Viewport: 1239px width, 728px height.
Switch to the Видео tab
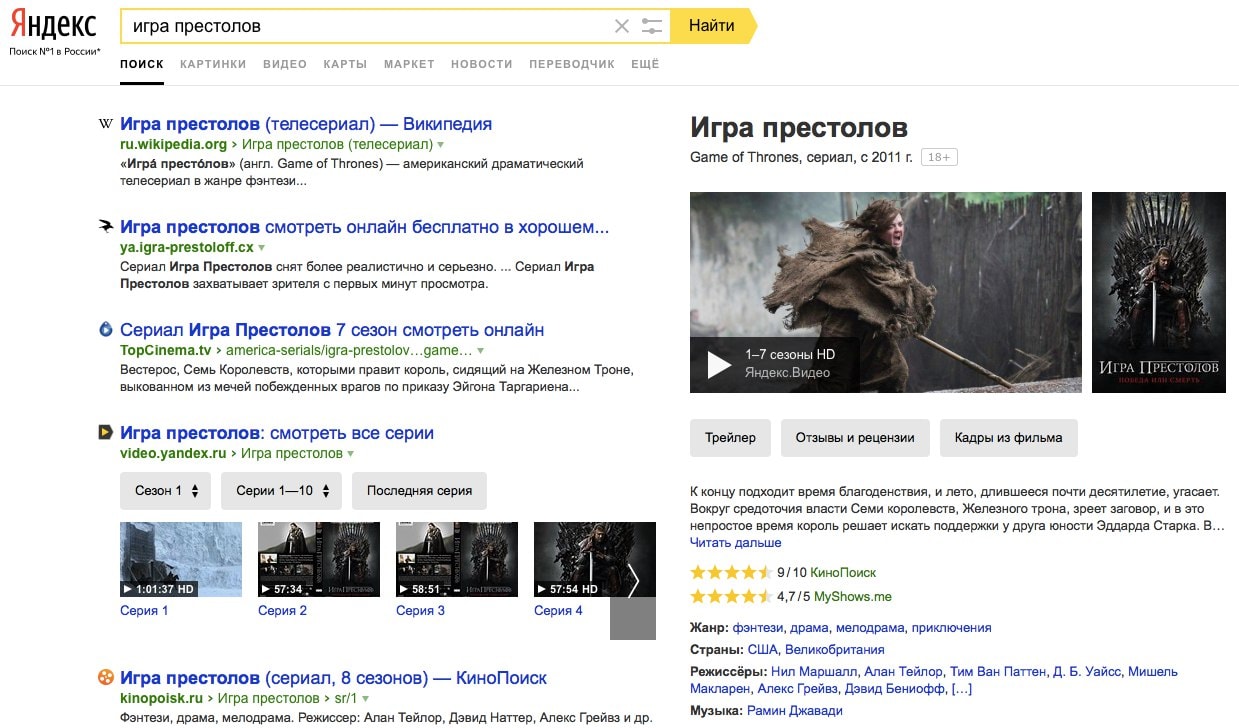click(x=285, y=64)
